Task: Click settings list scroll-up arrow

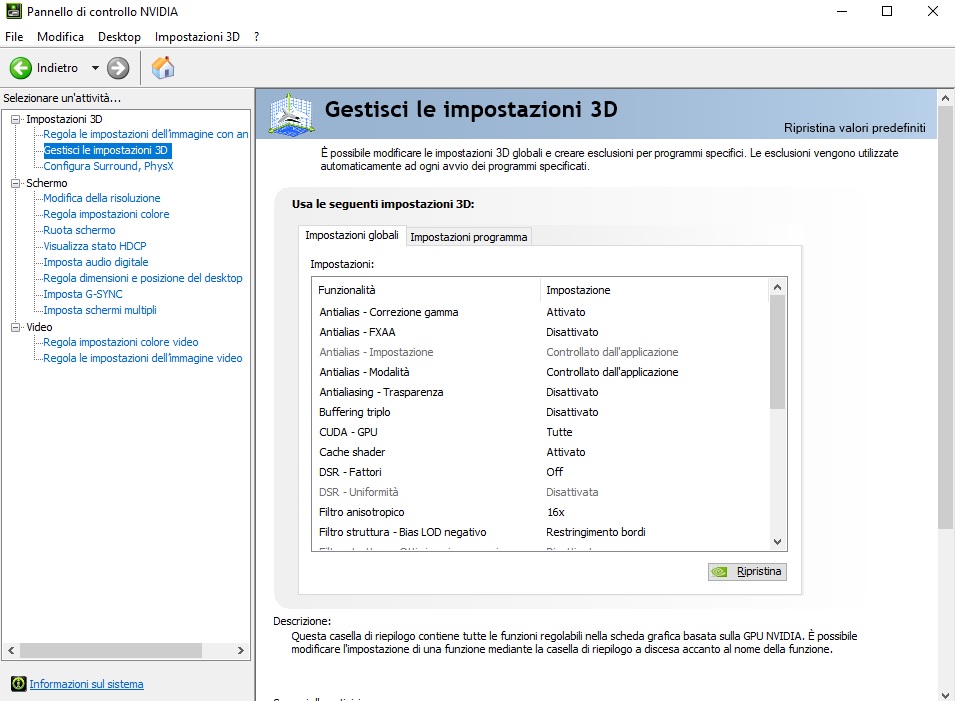Action: [777, 287]
